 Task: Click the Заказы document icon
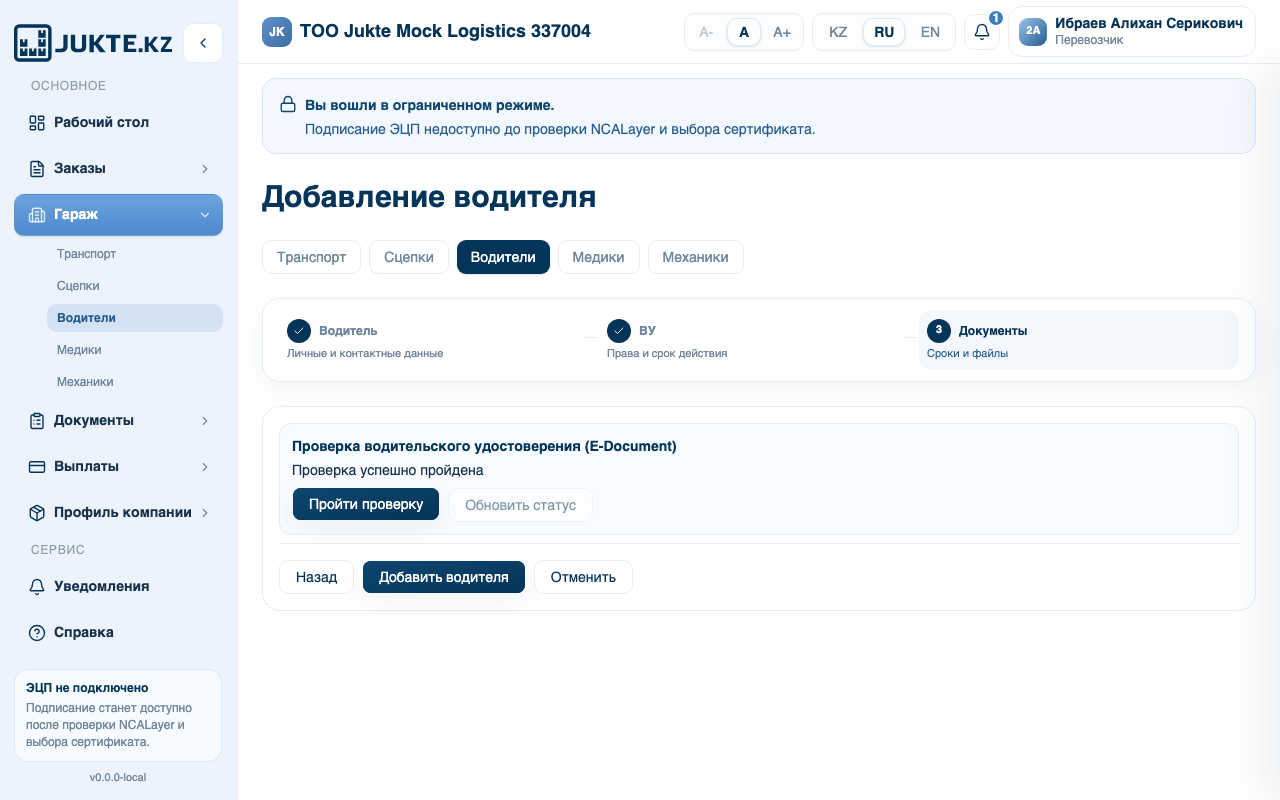(x=37, y=169)
